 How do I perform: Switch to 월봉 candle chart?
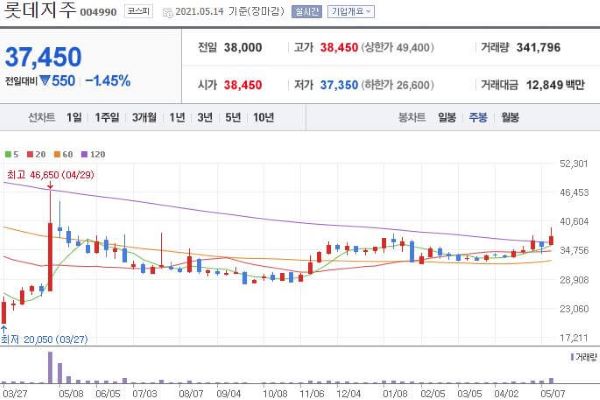(x=510, y=118)
